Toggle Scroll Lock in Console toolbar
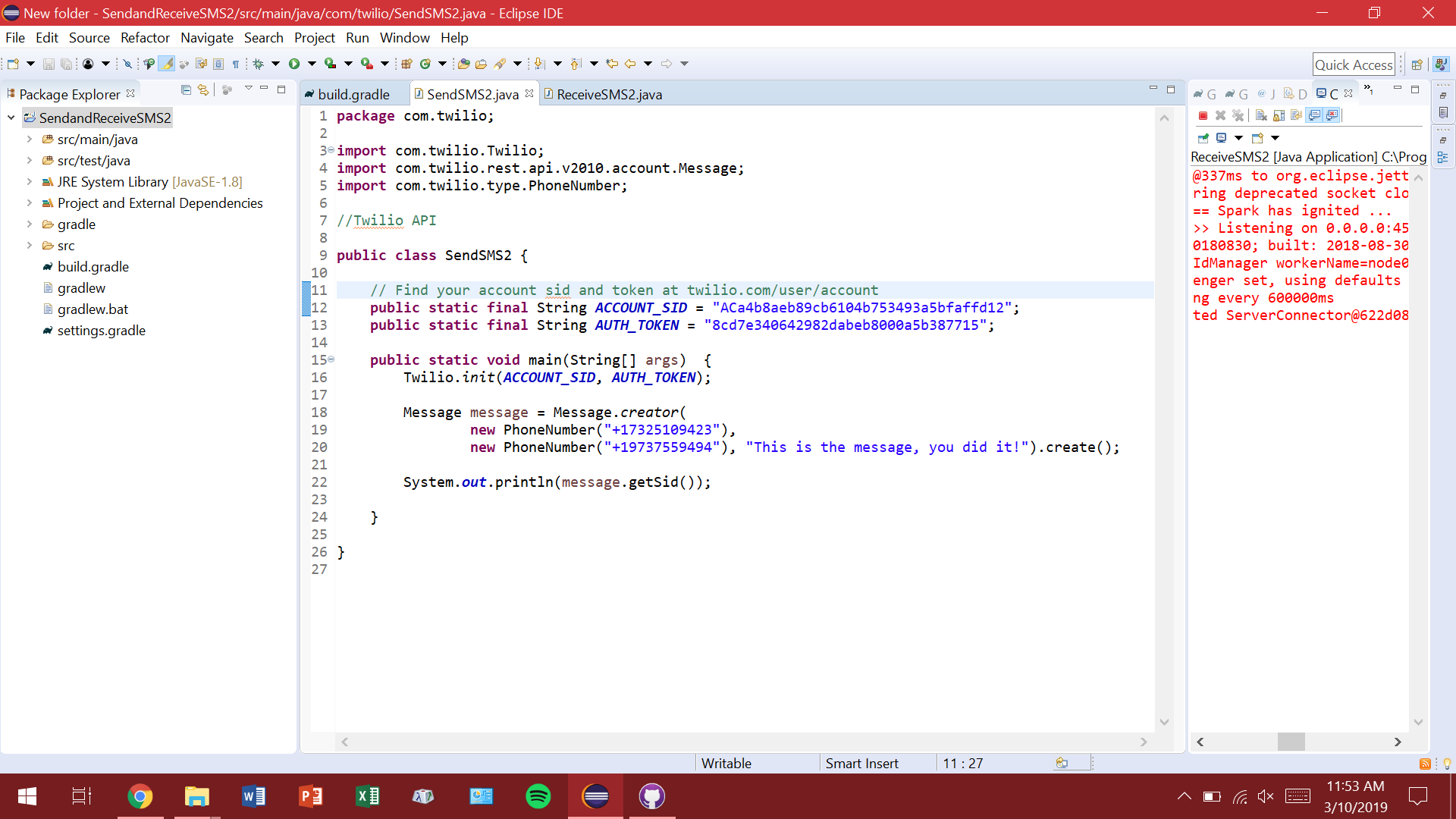This screenshot has width=1456, height=819. (1279, 115)
